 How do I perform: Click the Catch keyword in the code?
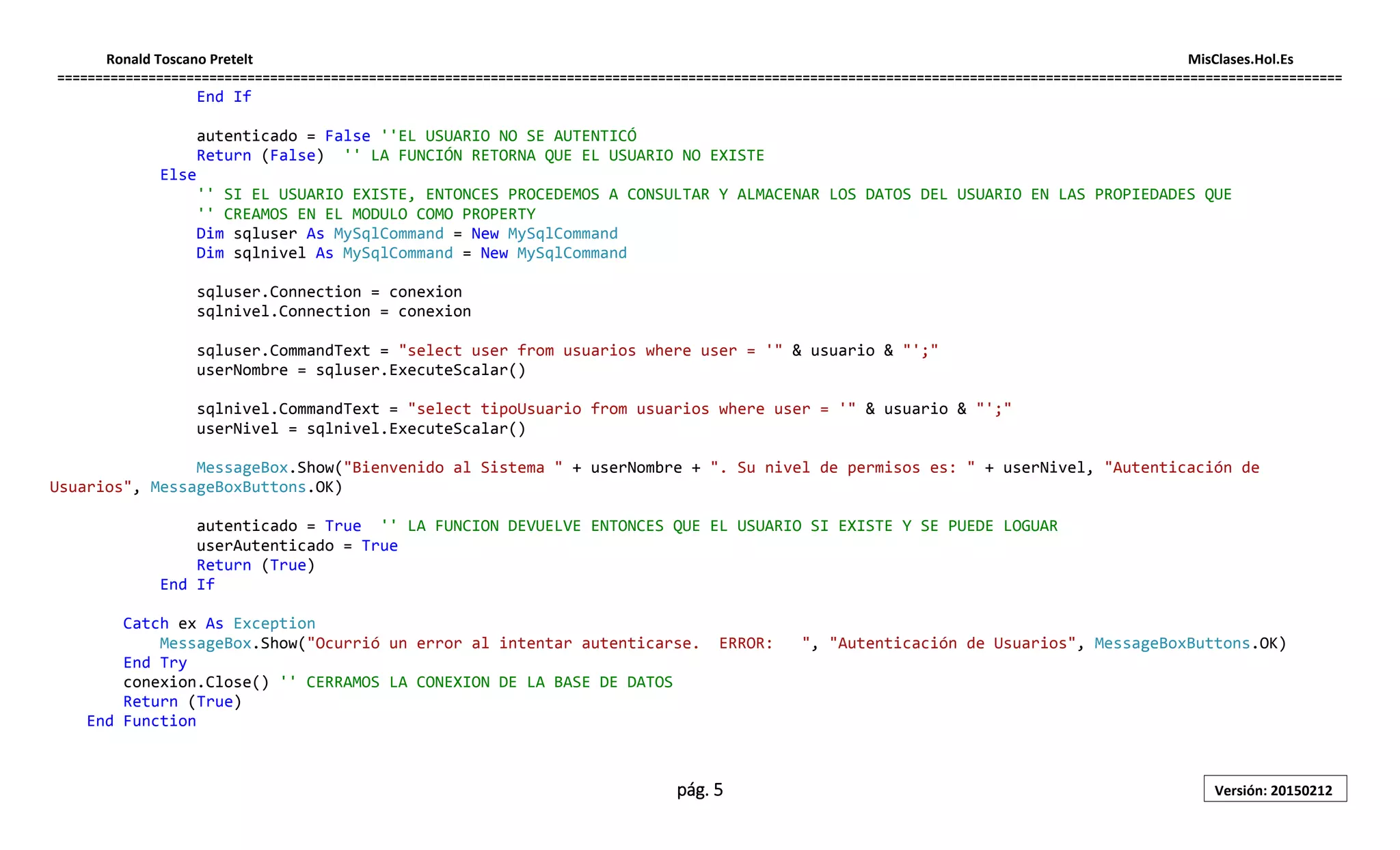tap(146, 623)
